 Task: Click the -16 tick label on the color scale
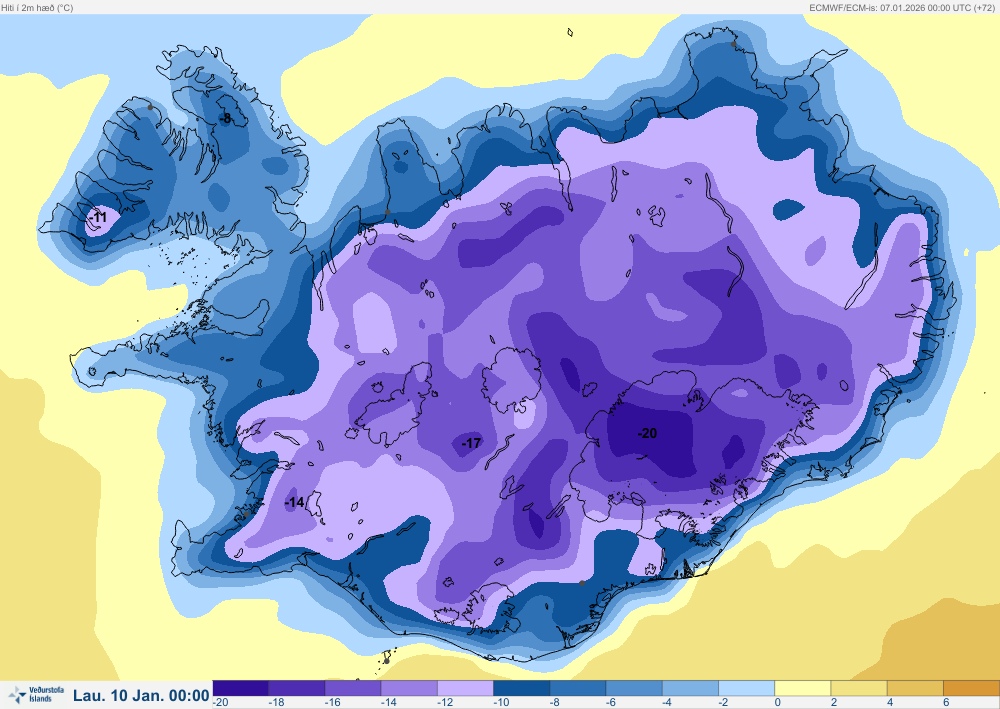(x=333, y=703)
